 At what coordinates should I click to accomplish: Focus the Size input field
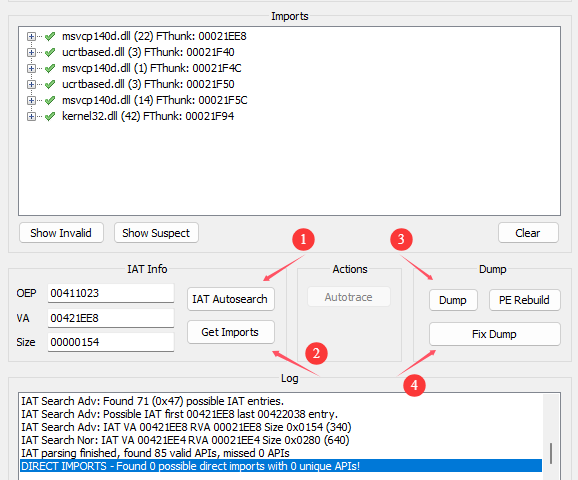pyautogui.click(x=111, y=342)
